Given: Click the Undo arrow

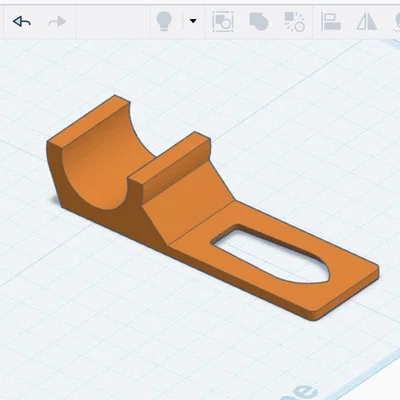Looking at the screenshot, I should [x=22, y=22].
